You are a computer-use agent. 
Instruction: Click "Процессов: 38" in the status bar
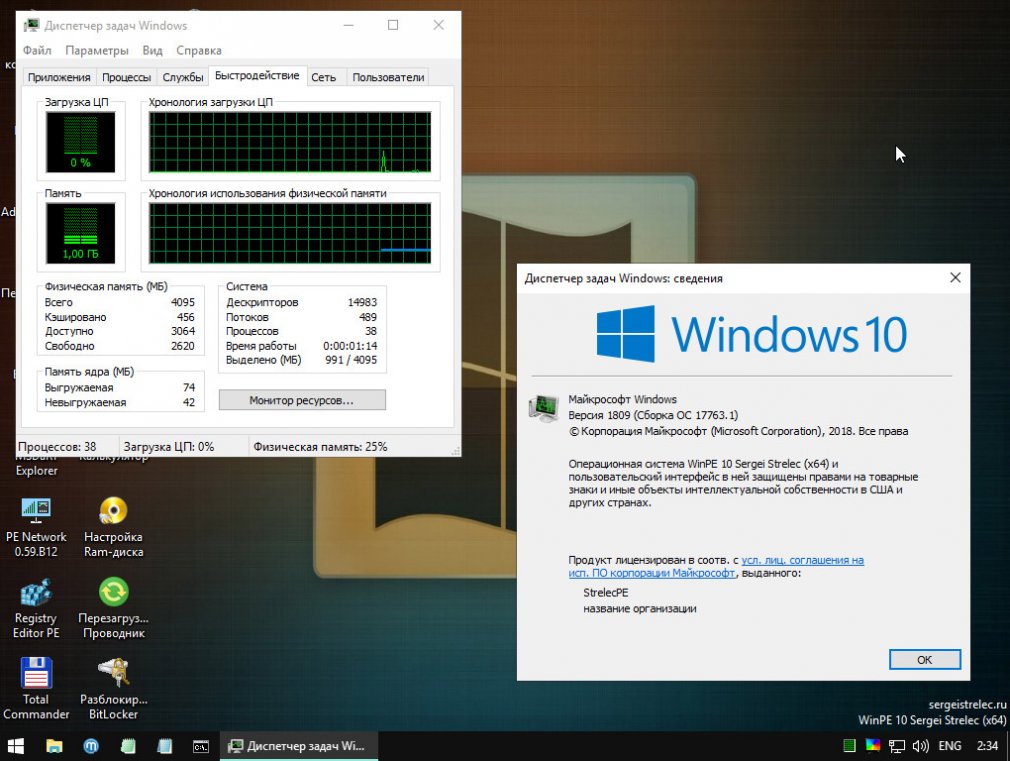click(57, 447)
